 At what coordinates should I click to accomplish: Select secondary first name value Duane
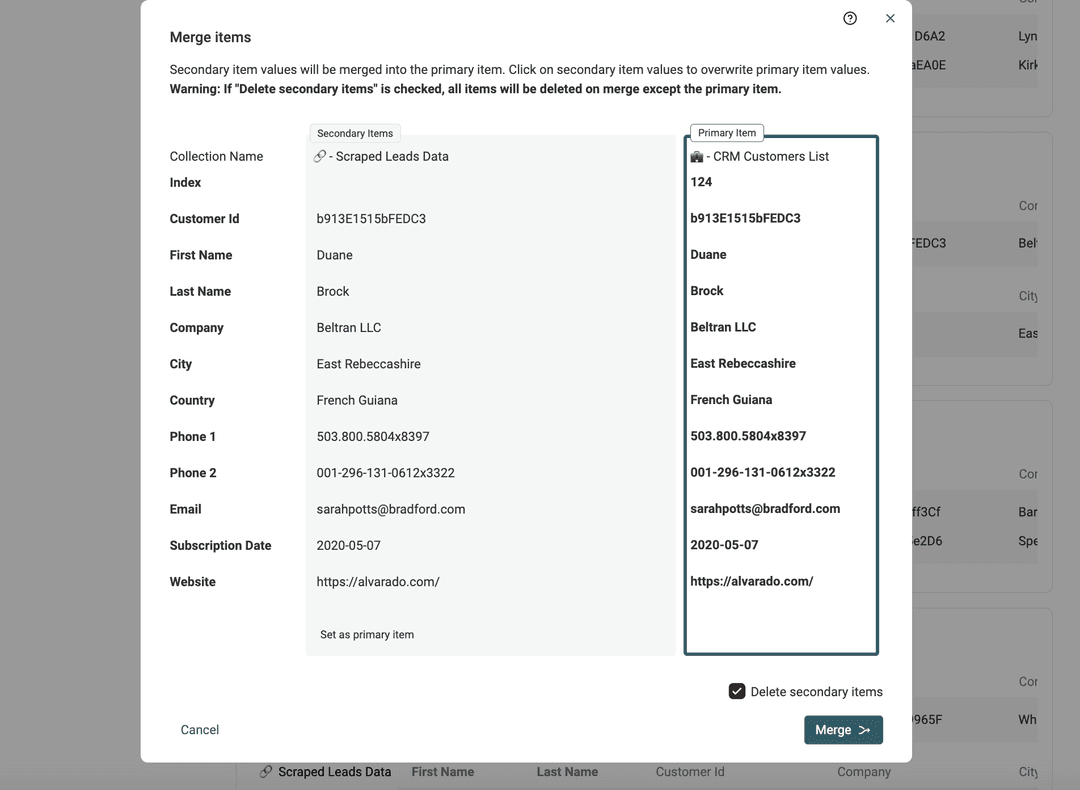(x=334, y=255)
